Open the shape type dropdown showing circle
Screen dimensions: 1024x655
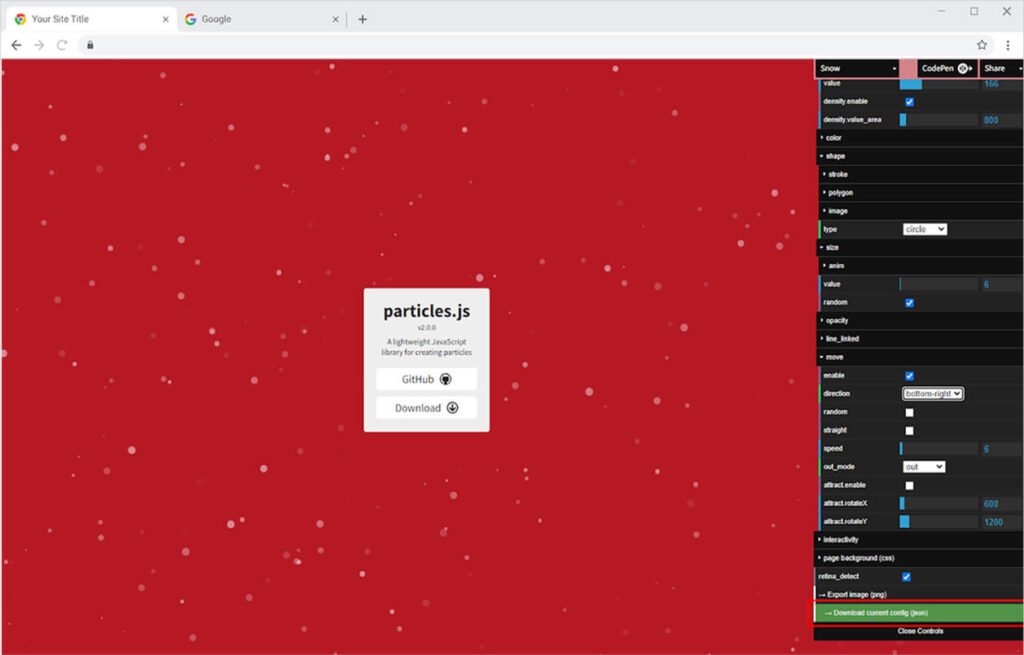[x=924, y=229]
